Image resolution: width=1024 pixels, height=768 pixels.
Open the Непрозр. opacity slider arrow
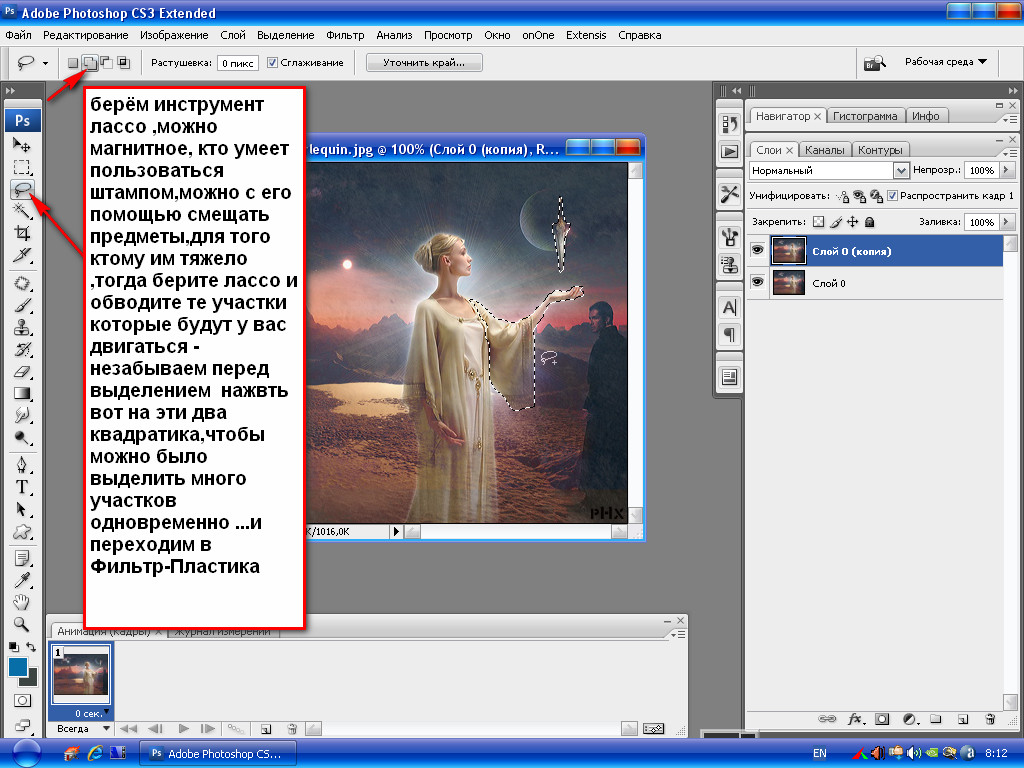click(x=1006, y=170)
